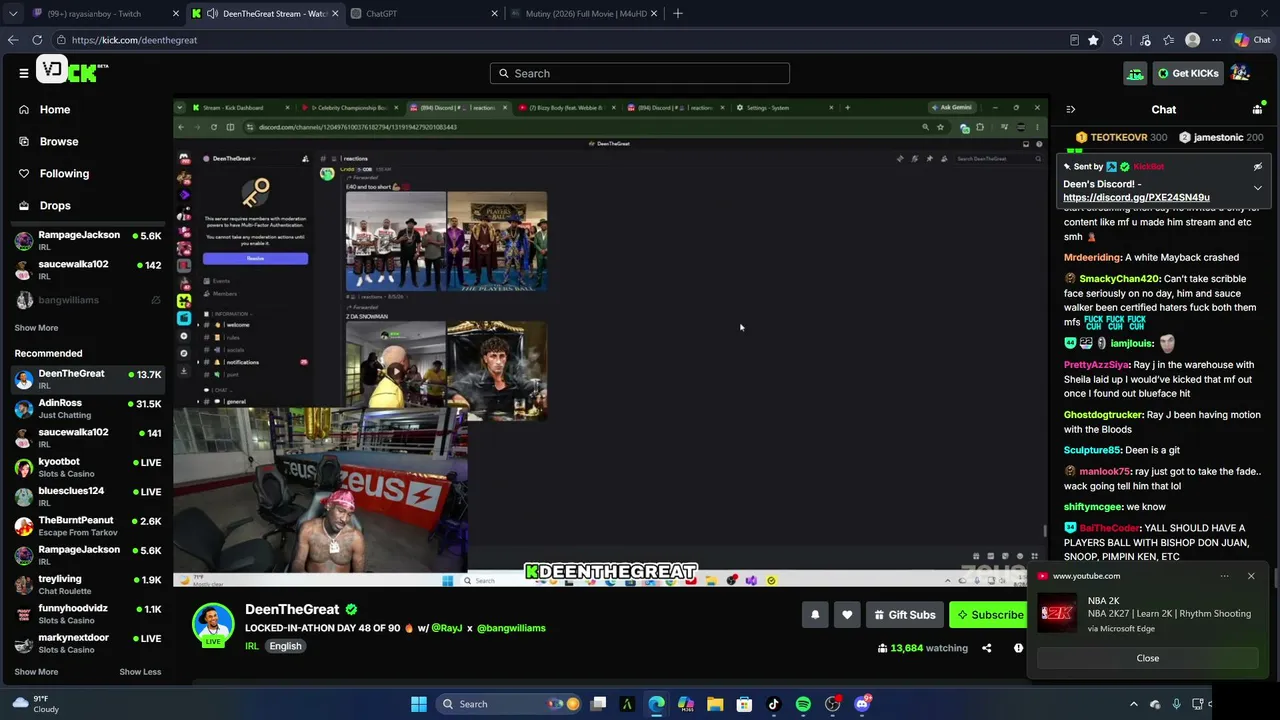
Task: Open File Explorer from the taskbar
Action: click(715, 704)
